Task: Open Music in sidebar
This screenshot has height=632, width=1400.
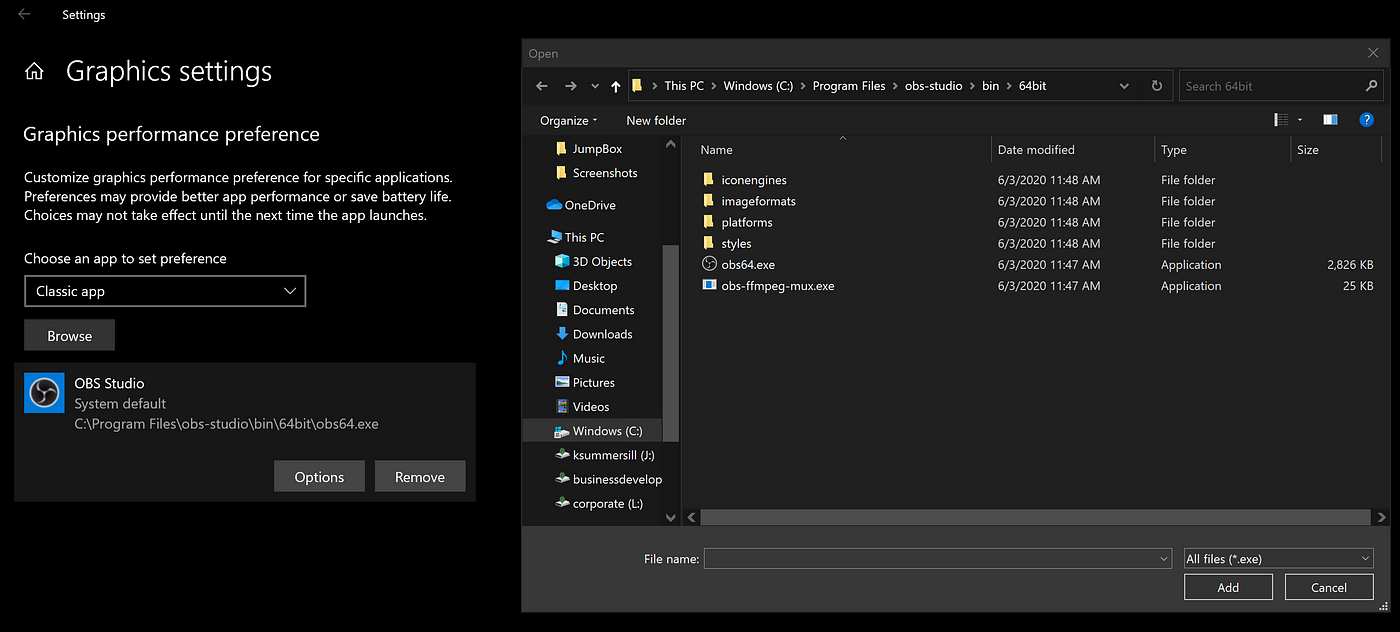Action: (x=579, y=358)
